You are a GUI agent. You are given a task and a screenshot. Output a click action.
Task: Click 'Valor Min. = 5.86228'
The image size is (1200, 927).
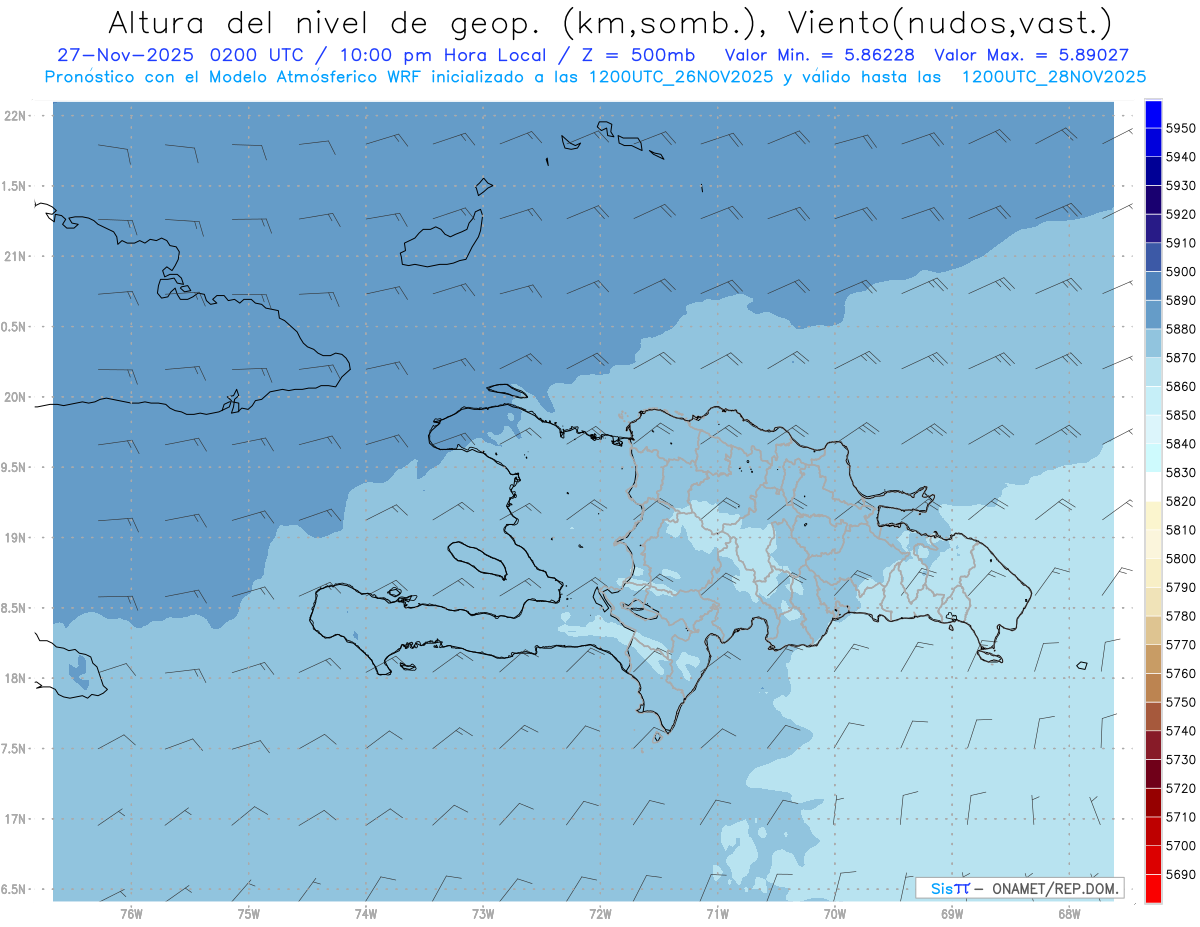(x=820, y=55)
